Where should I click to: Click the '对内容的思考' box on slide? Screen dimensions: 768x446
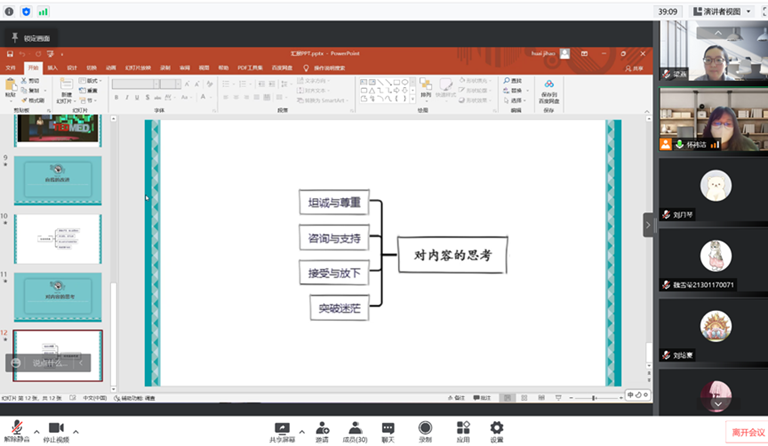coord(452,255)
